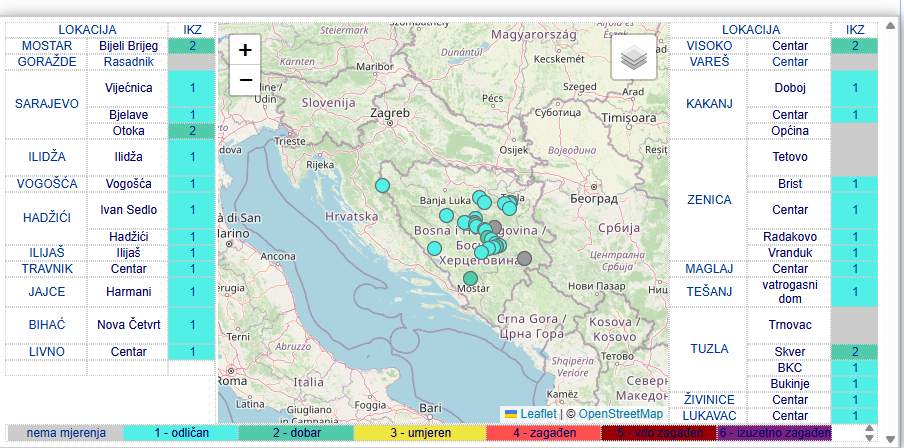Click the Radakovo station cell
This screenshot has width=904, height=448.
(x=789, y=236)
